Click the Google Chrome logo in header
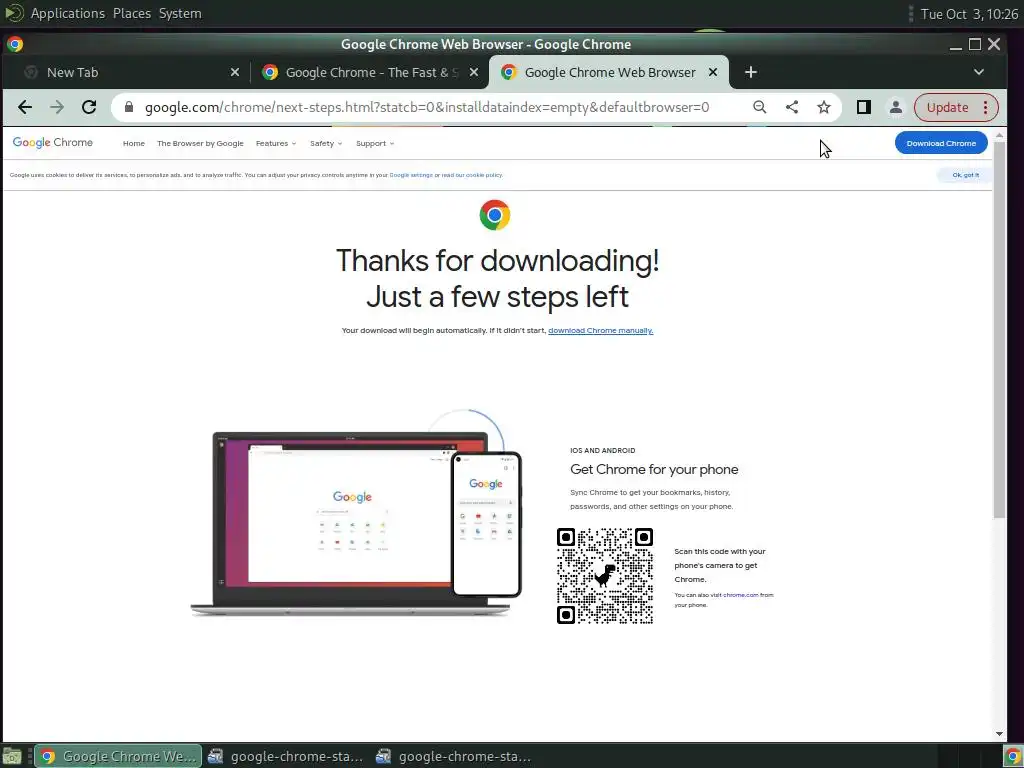1024x768 pixels. pos(53,142)
